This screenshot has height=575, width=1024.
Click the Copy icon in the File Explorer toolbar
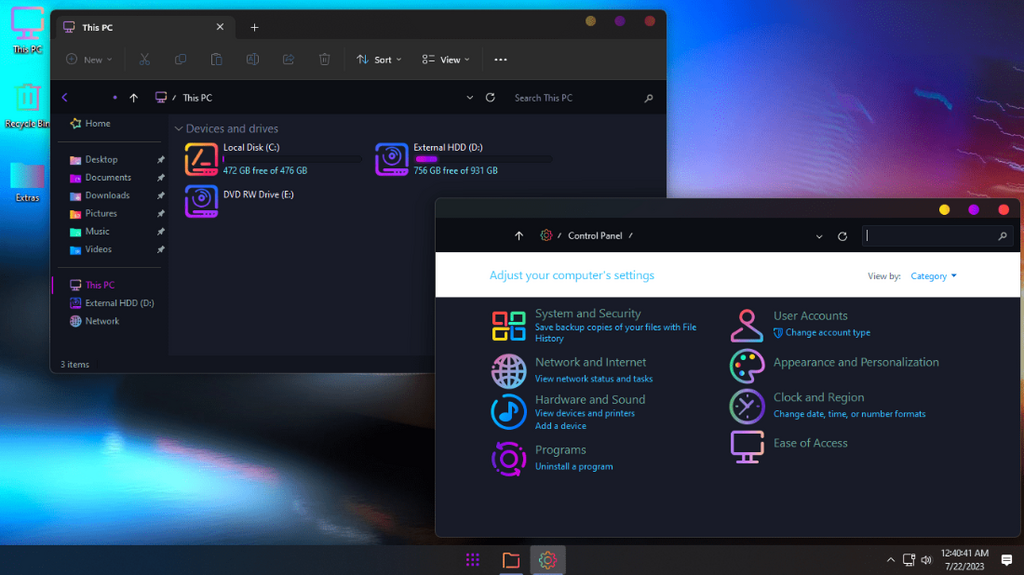pyautogui.click(x=180, y=59)
